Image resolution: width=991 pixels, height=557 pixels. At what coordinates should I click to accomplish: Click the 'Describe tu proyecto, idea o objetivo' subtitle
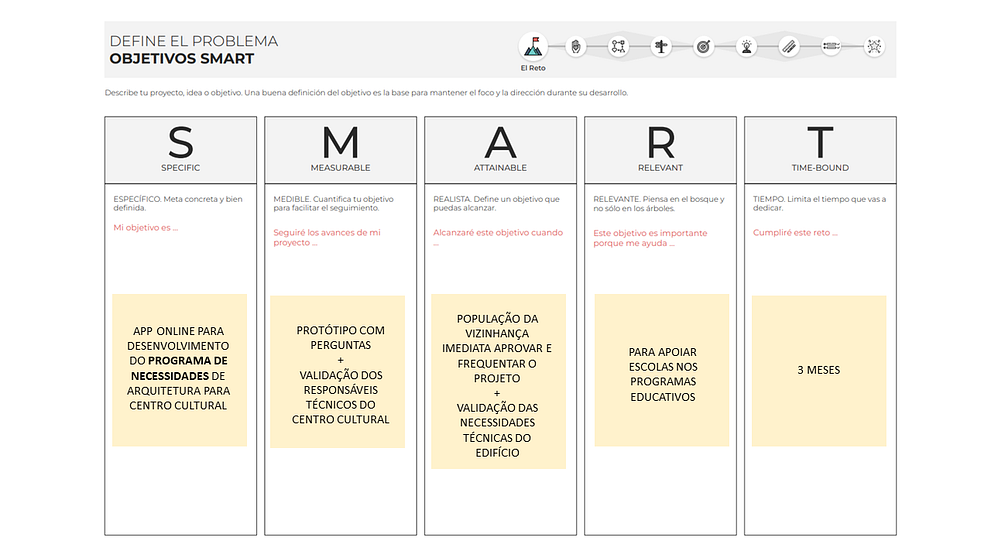click(x=366, y=93)
